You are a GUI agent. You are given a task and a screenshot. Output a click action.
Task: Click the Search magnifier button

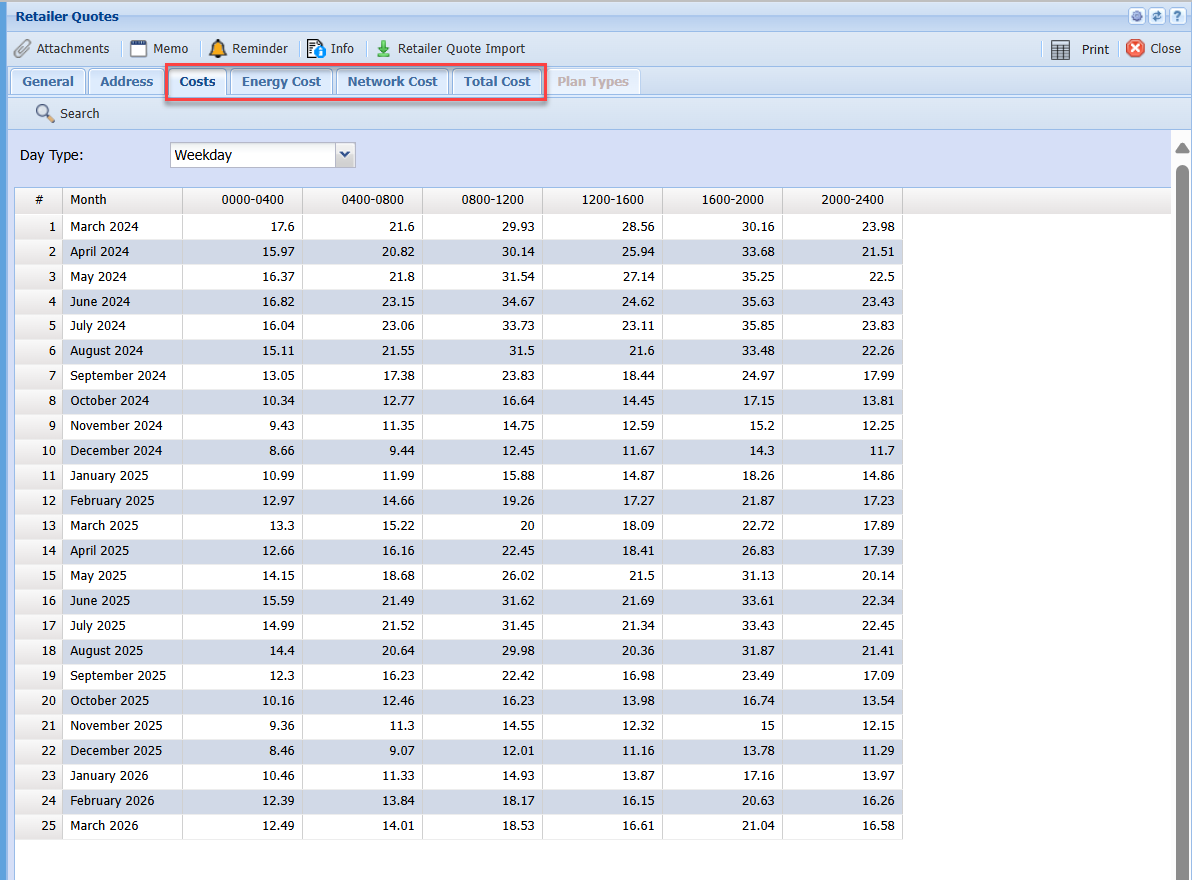[68, 113]
